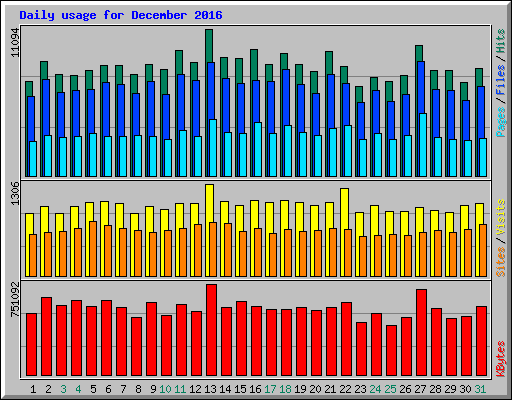Click day 17 on the x-axis
The image size is (512, 400).
click(x=270, y=389)
